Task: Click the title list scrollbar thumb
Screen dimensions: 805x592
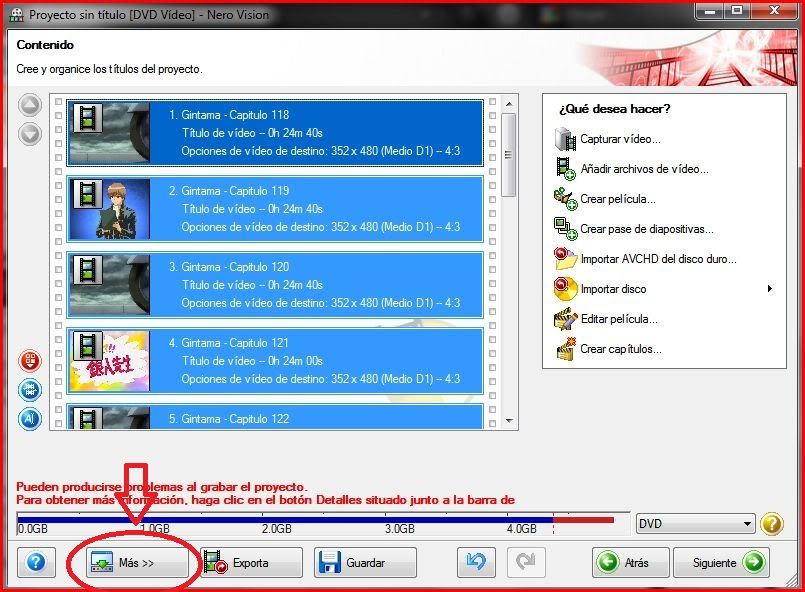Action: pos(508,156)
